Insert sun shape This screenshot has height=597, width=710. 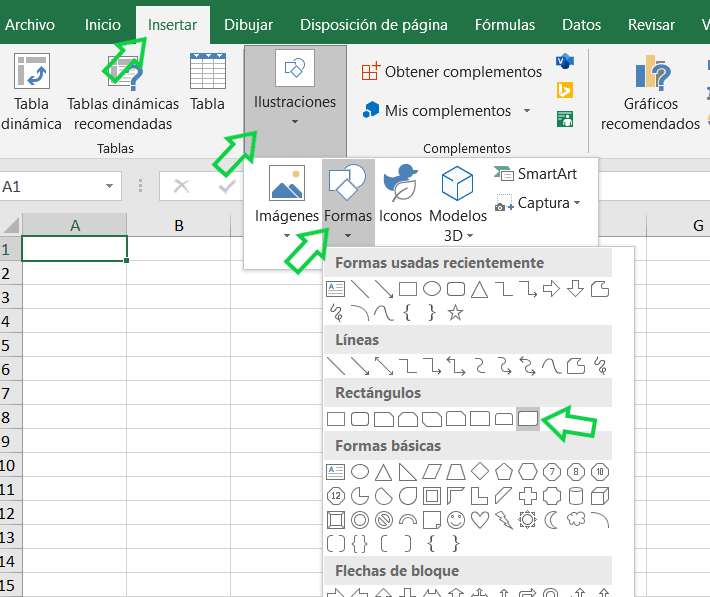[528, 520]
